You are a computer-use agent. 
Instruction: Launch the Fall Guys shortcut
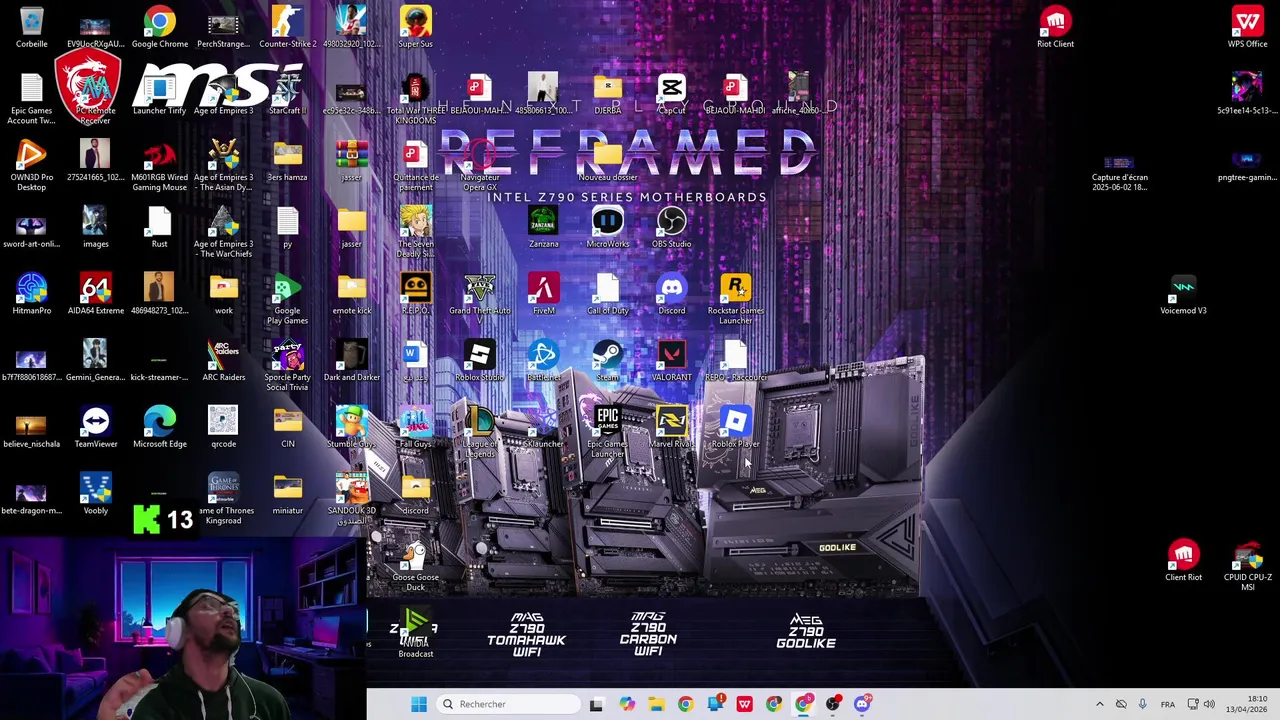pos(415,428)
